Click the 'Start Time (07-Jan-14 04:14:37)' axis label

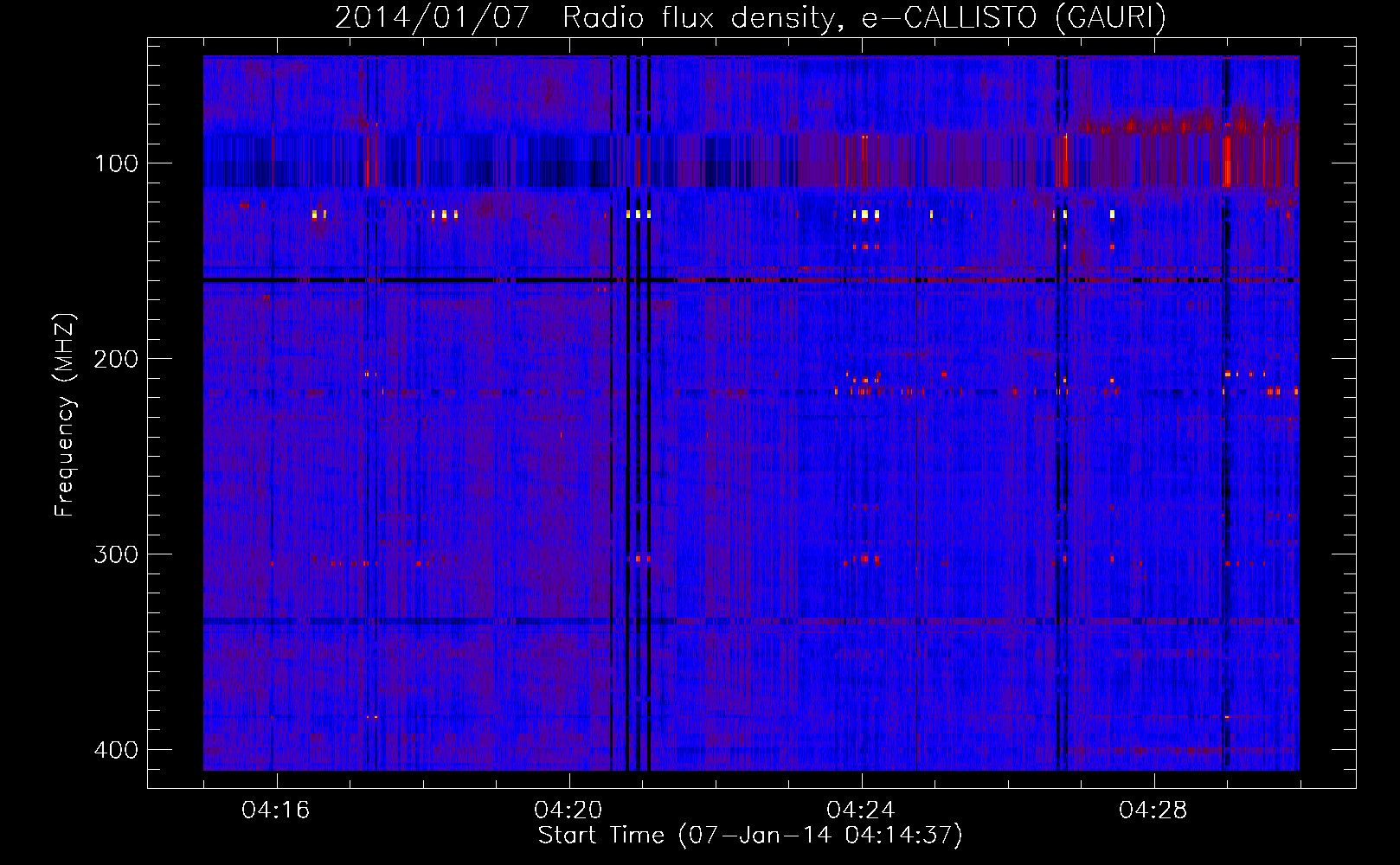pos(750,836)
